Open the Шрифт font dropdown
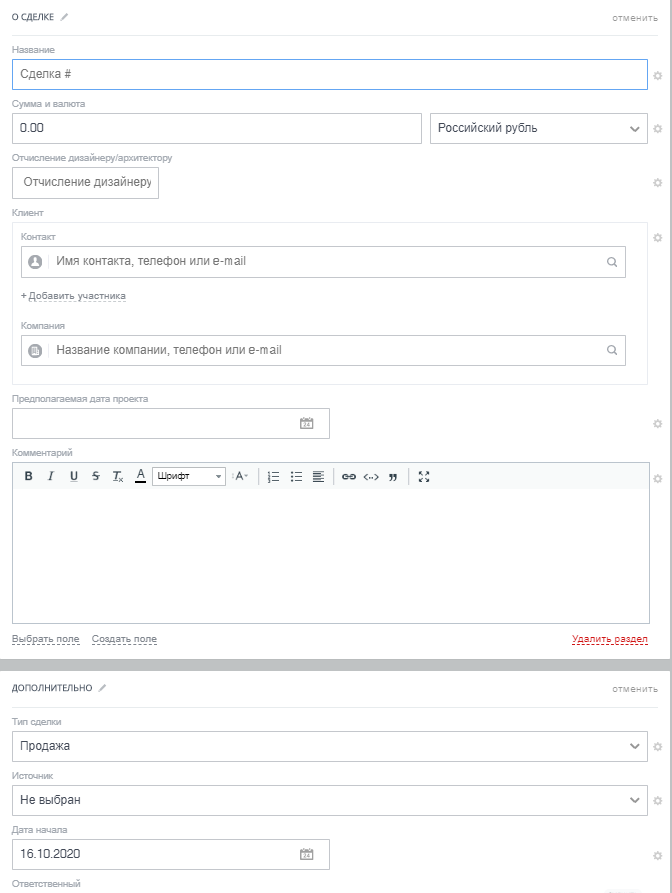Screen dimensions: 672x893 pos(189,477)
